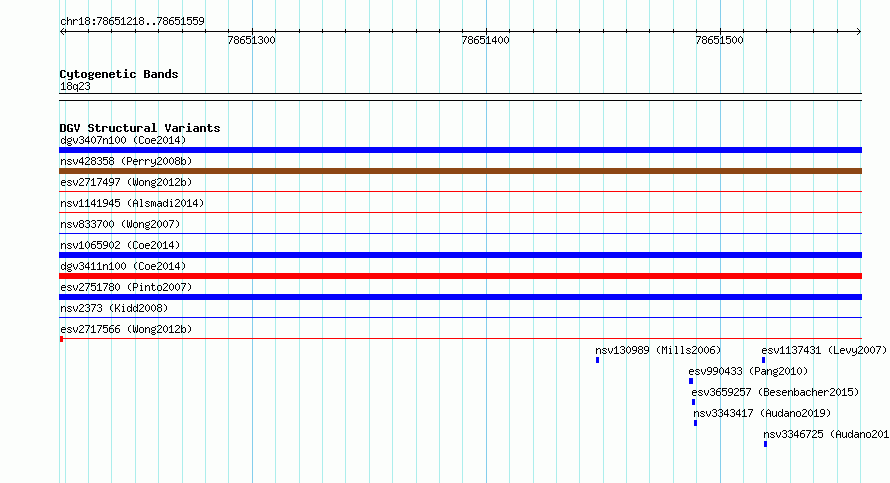Click the nsv130989 (Mills2006) label

pos(658,350)
